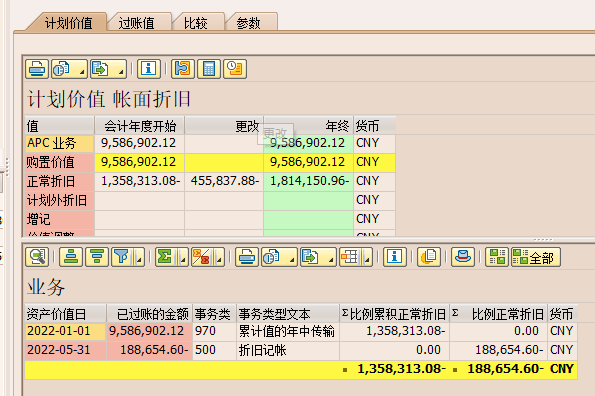Click the clock document icon in upper toolbar
Screen dimensions: 595x396
[x=235, y=69]
